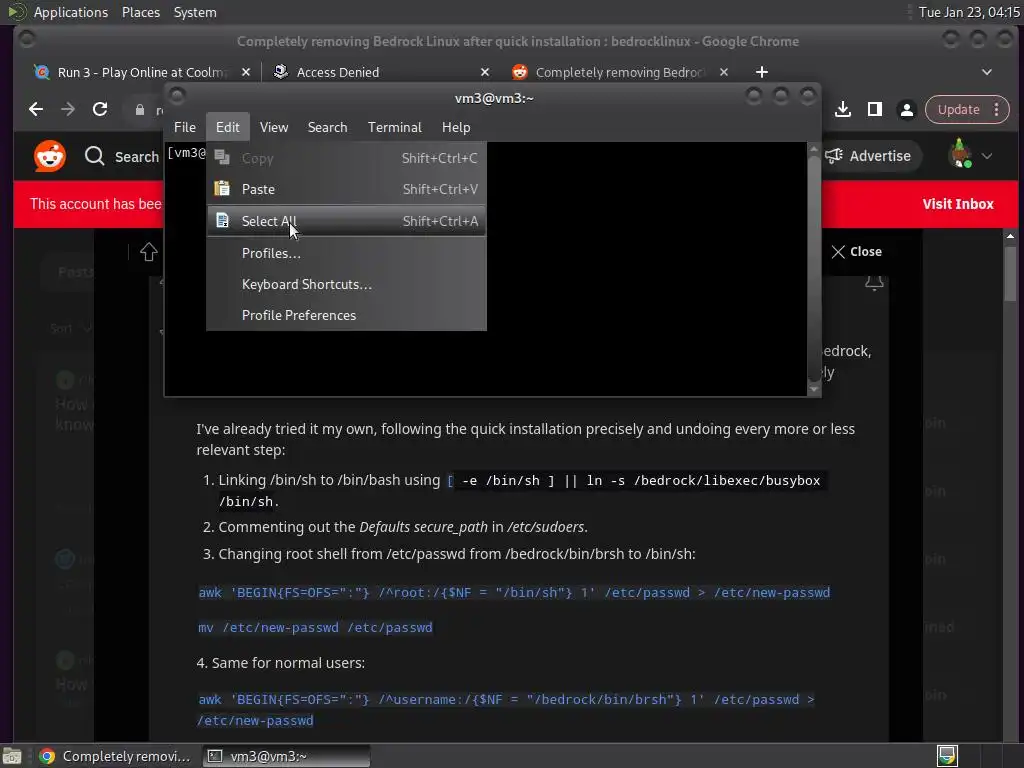Open the terminal View menu
1024x768 pixels.
click(274, 127)
